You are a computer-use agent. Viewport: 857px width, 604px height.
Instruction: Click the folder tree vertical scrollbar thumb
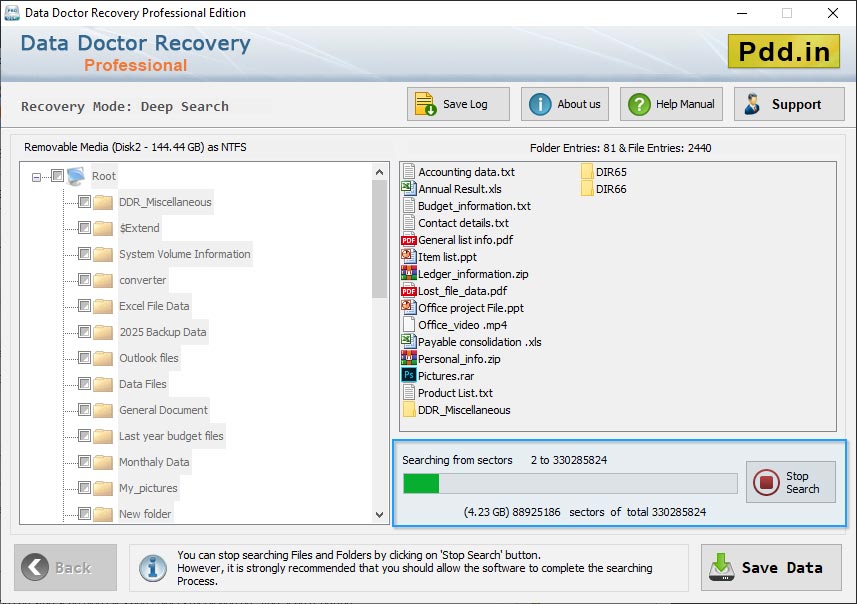(x=379, y=239)
